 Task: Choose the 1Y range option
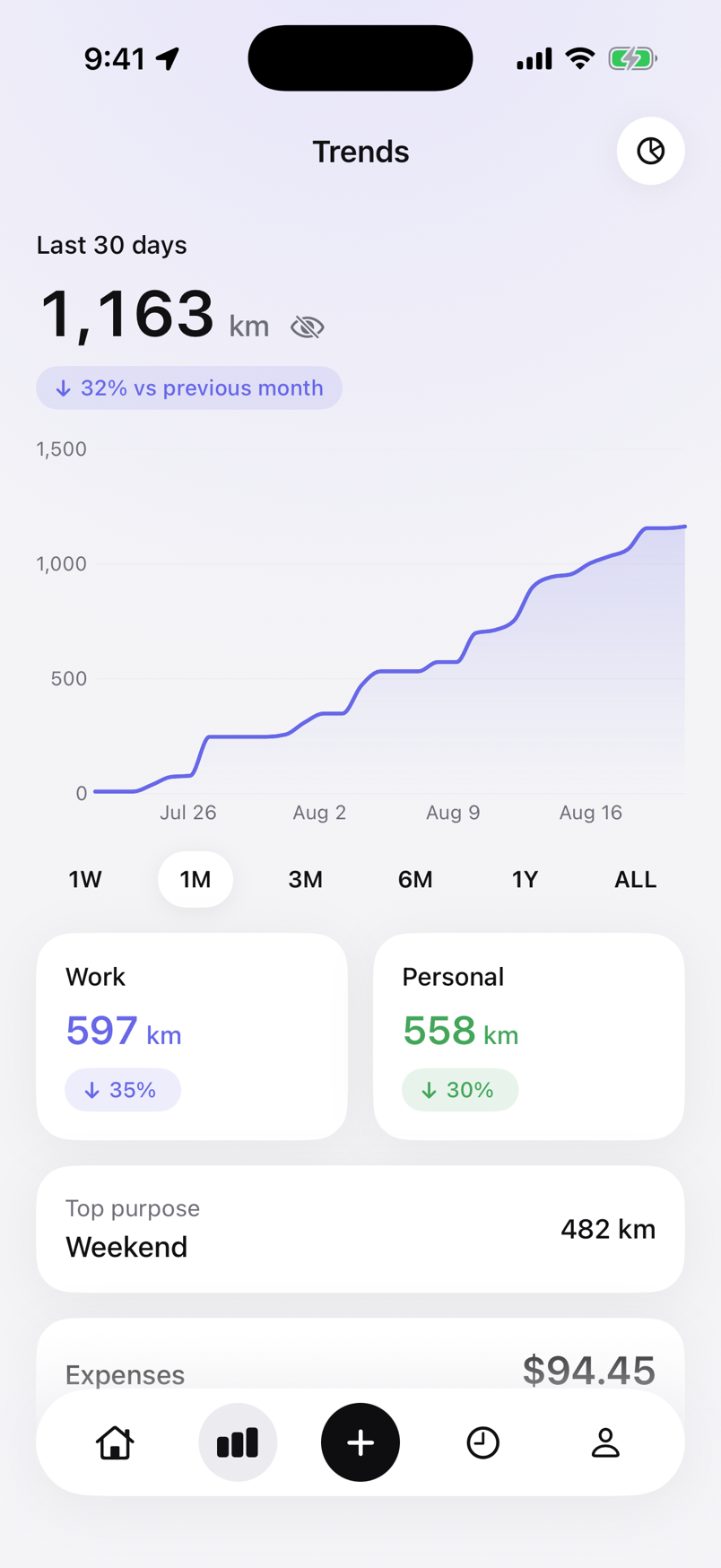(525, 879)
